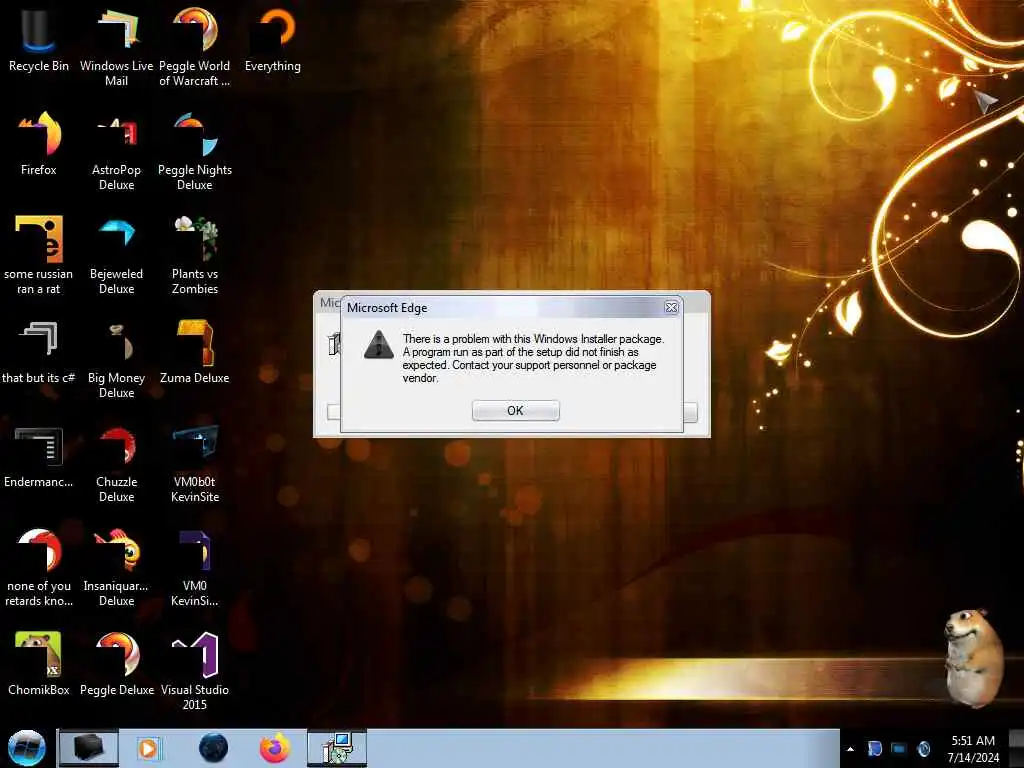1024x768 pixels.
Task: Open the blue shield tray icon
Action: tap(874, 748)
